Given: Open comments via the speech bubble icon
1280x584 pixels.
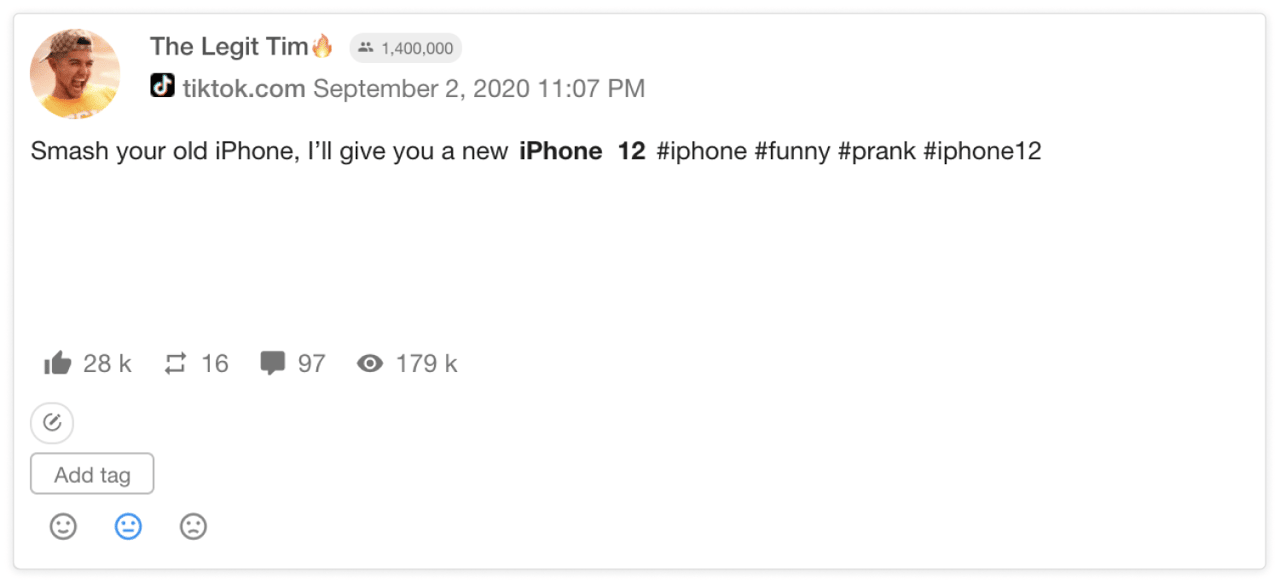Looking at the screenshot, I should [273, 363].
